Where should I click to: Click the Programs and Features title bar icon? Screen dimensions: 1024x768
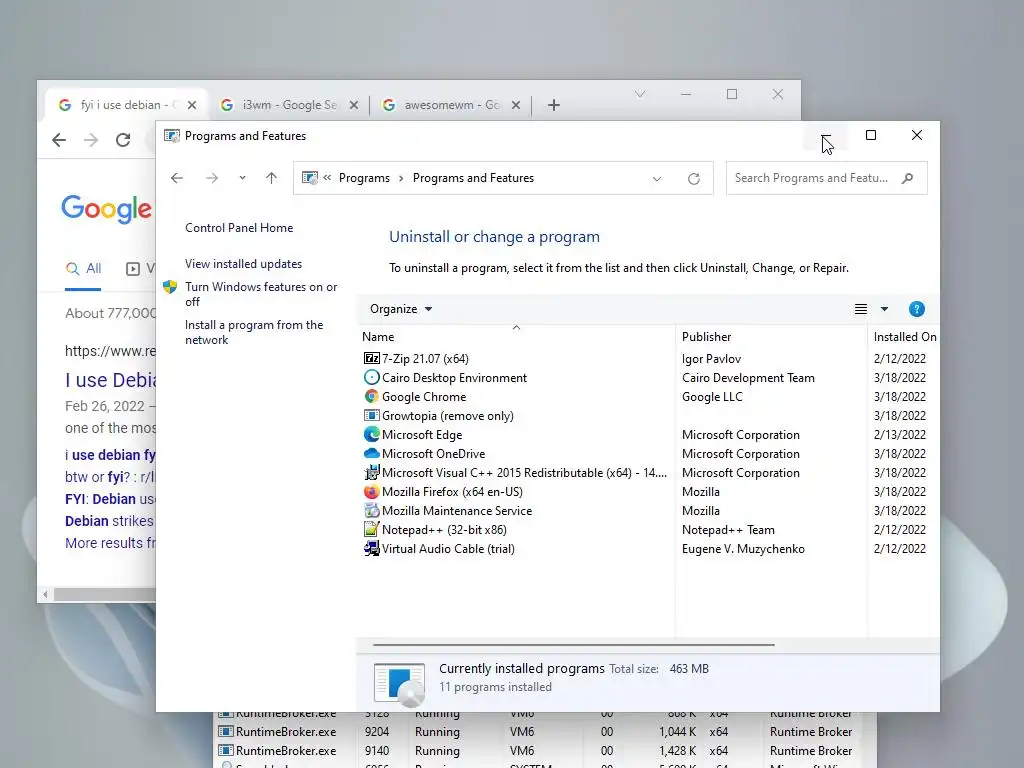172,136
